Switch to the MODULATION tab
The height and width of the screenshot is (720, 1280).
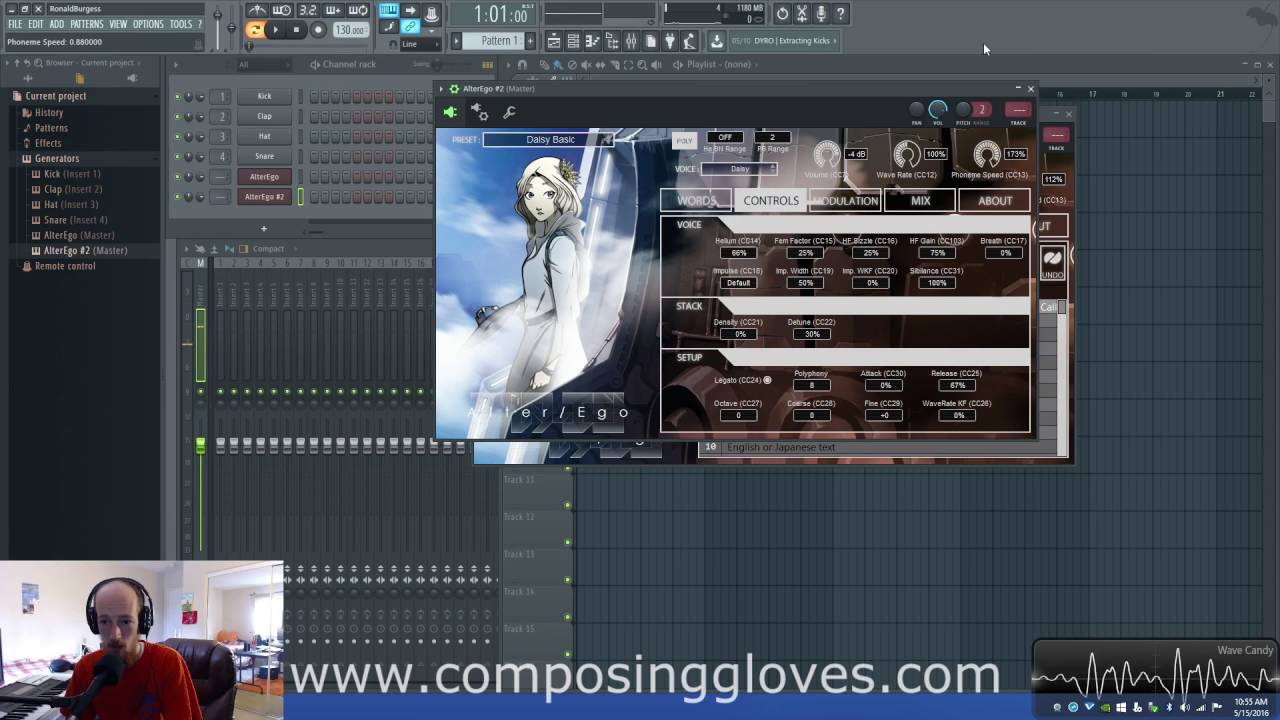click(x=845, y=201)
